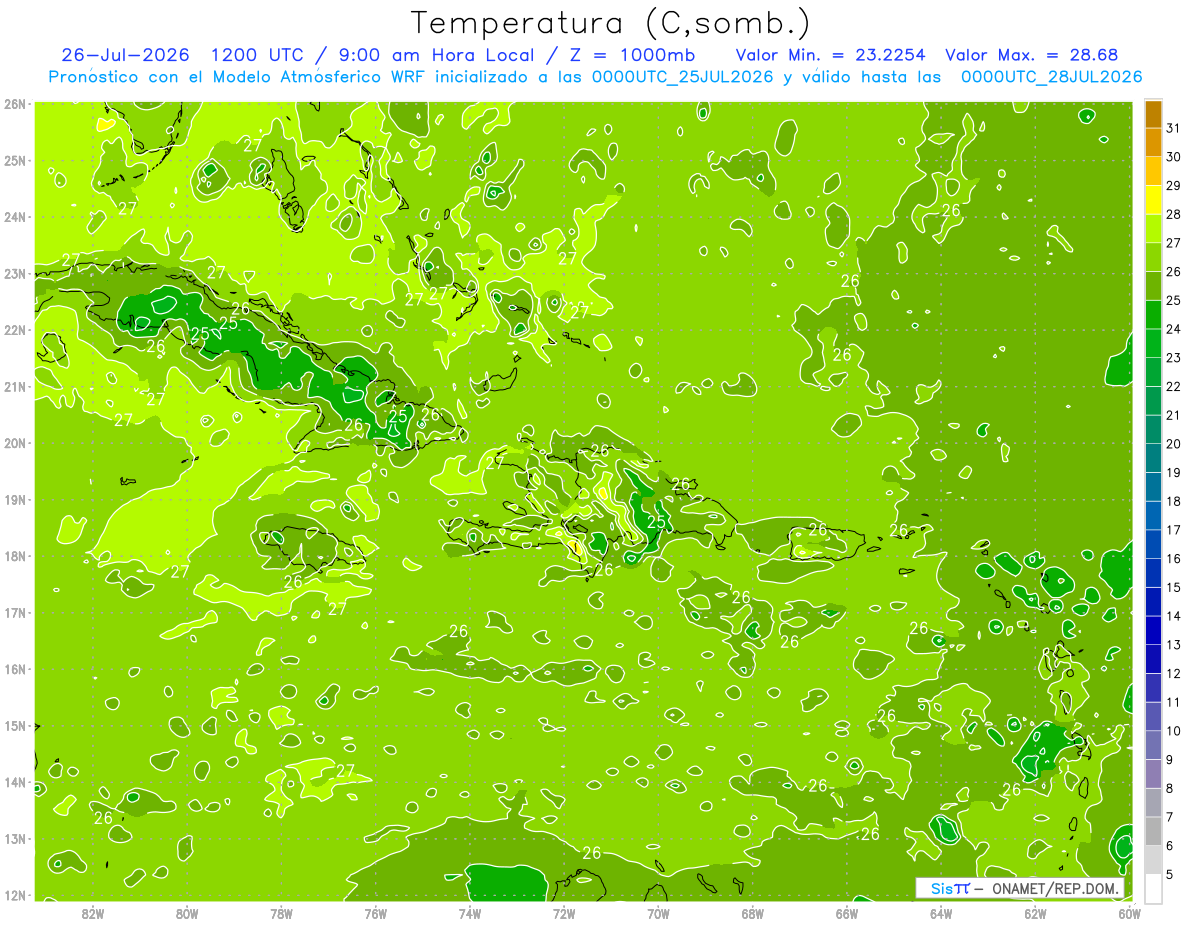Click the '20' color scale label
1200x927 pixels.
coord(1174,444)
